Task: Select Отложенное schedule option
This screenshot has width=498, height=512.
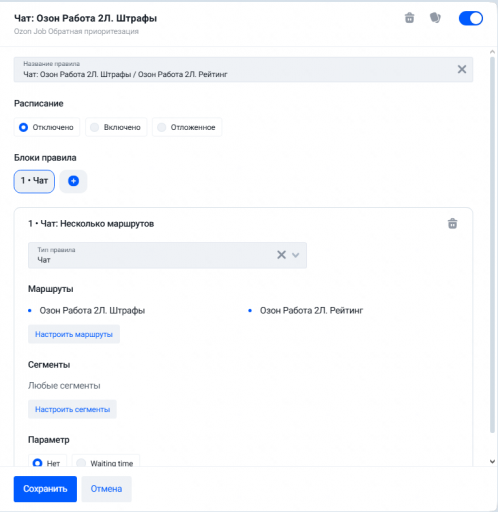Action: 187,127
